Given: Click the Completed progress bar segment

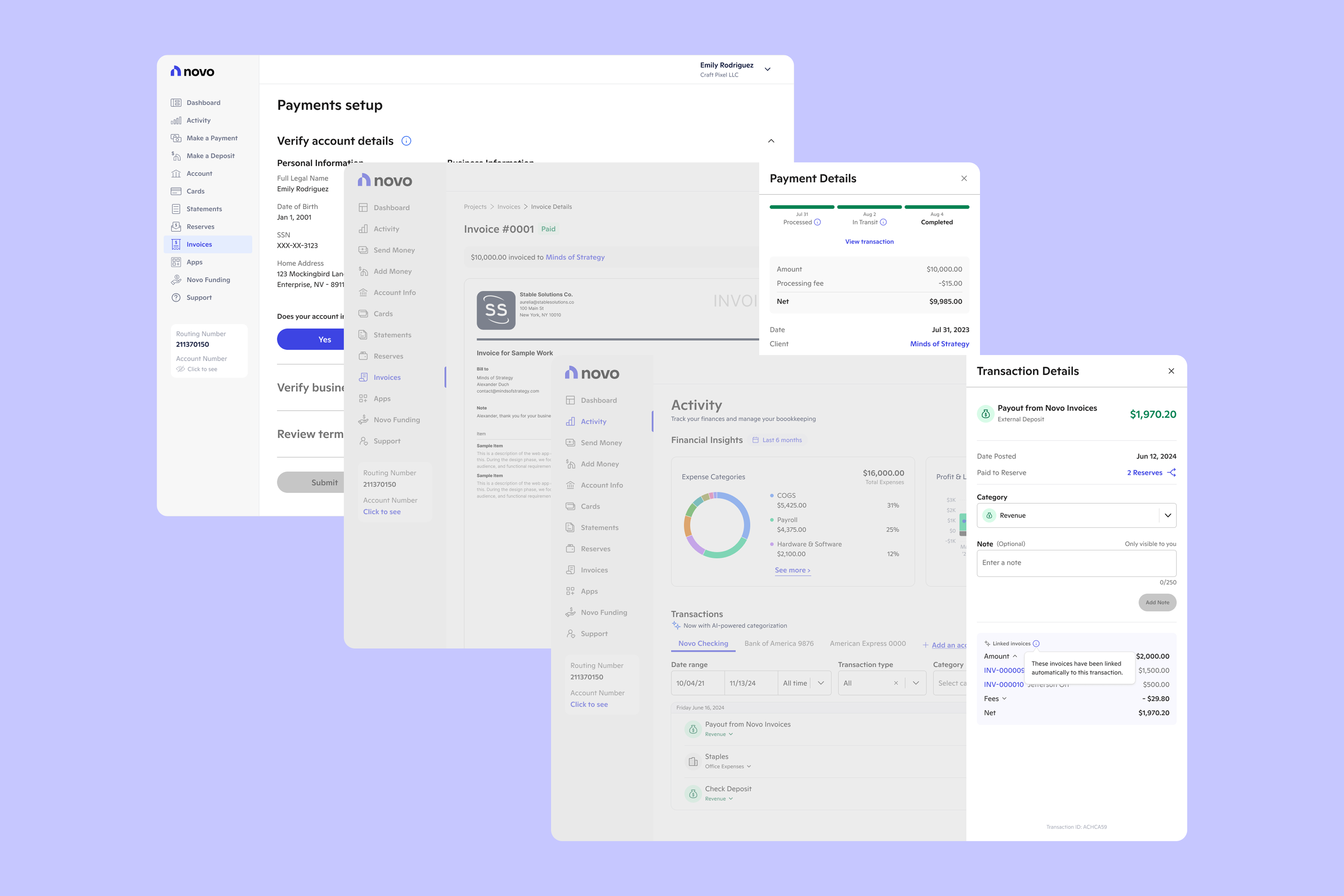Looking at the screenshot, I should [937, 207].
